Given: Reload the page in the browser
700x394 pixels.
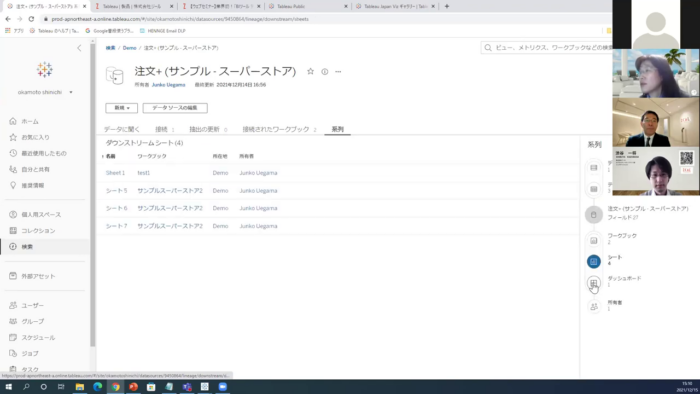Looking at the screenshot, I should point(31,19).
